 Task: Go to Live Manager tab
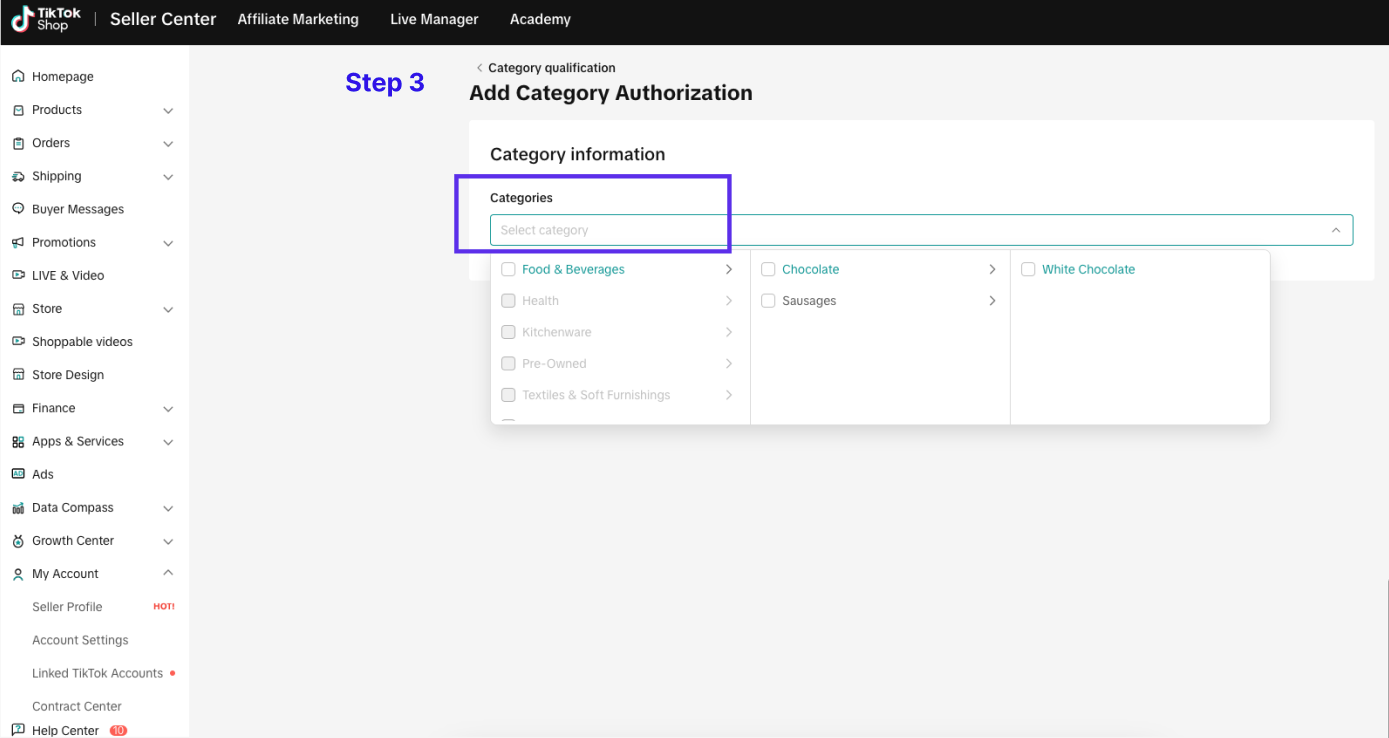[x=434, y=19]
